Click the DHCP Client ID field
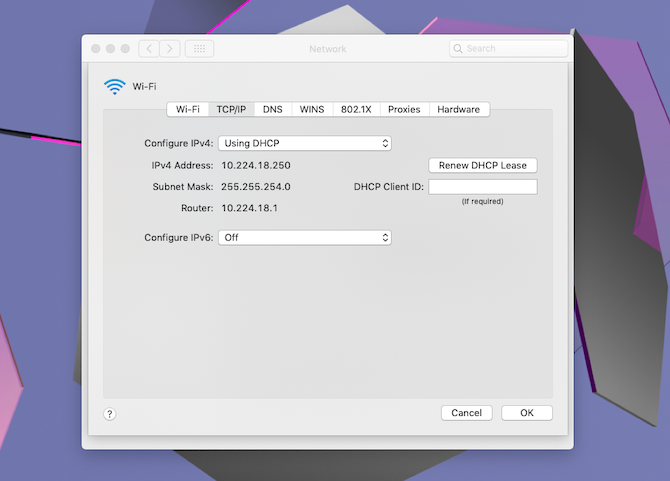This screenshot has width=670, height=481. click(x=483, y=187)
